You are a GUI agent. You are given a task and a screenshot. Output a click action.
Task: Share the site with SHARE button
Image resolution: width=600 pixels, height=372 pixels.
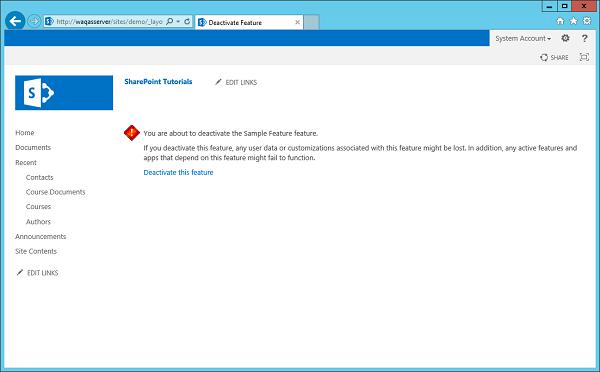click(x=554, y=57)
